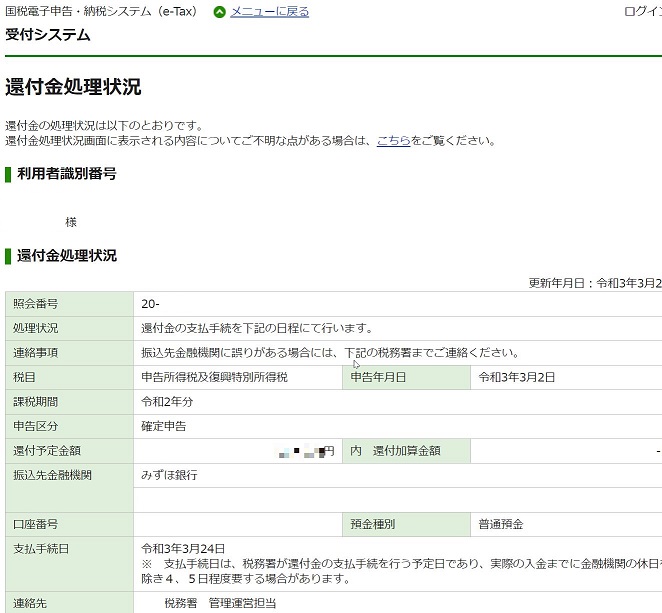
Task: Select the 申告年月日 label cell
Action: pyautogui.click(x=406, y=377)
